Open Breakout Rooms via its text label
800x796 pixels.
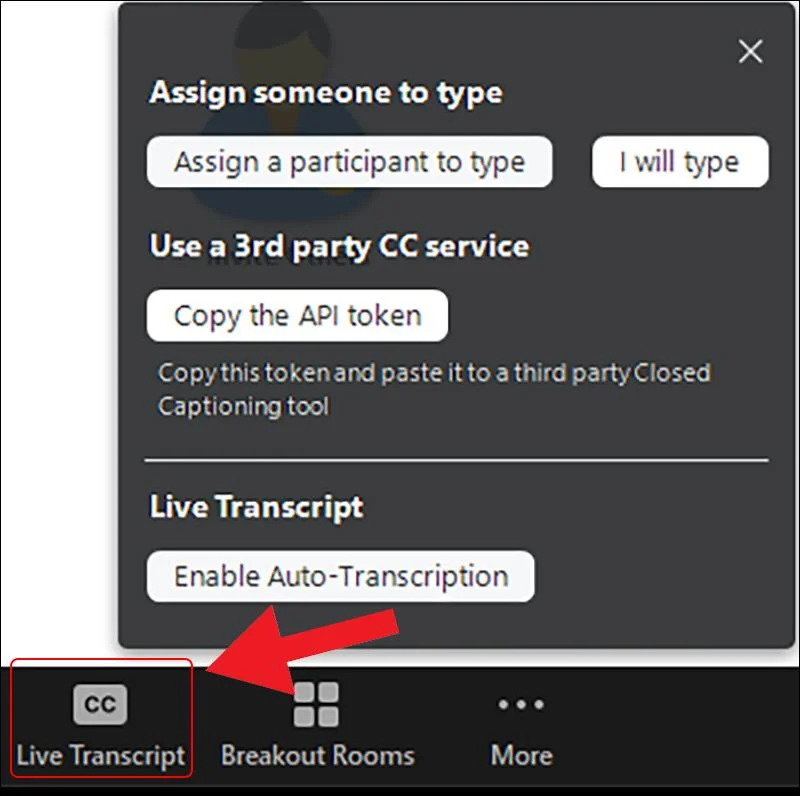(x=317, y=755)
